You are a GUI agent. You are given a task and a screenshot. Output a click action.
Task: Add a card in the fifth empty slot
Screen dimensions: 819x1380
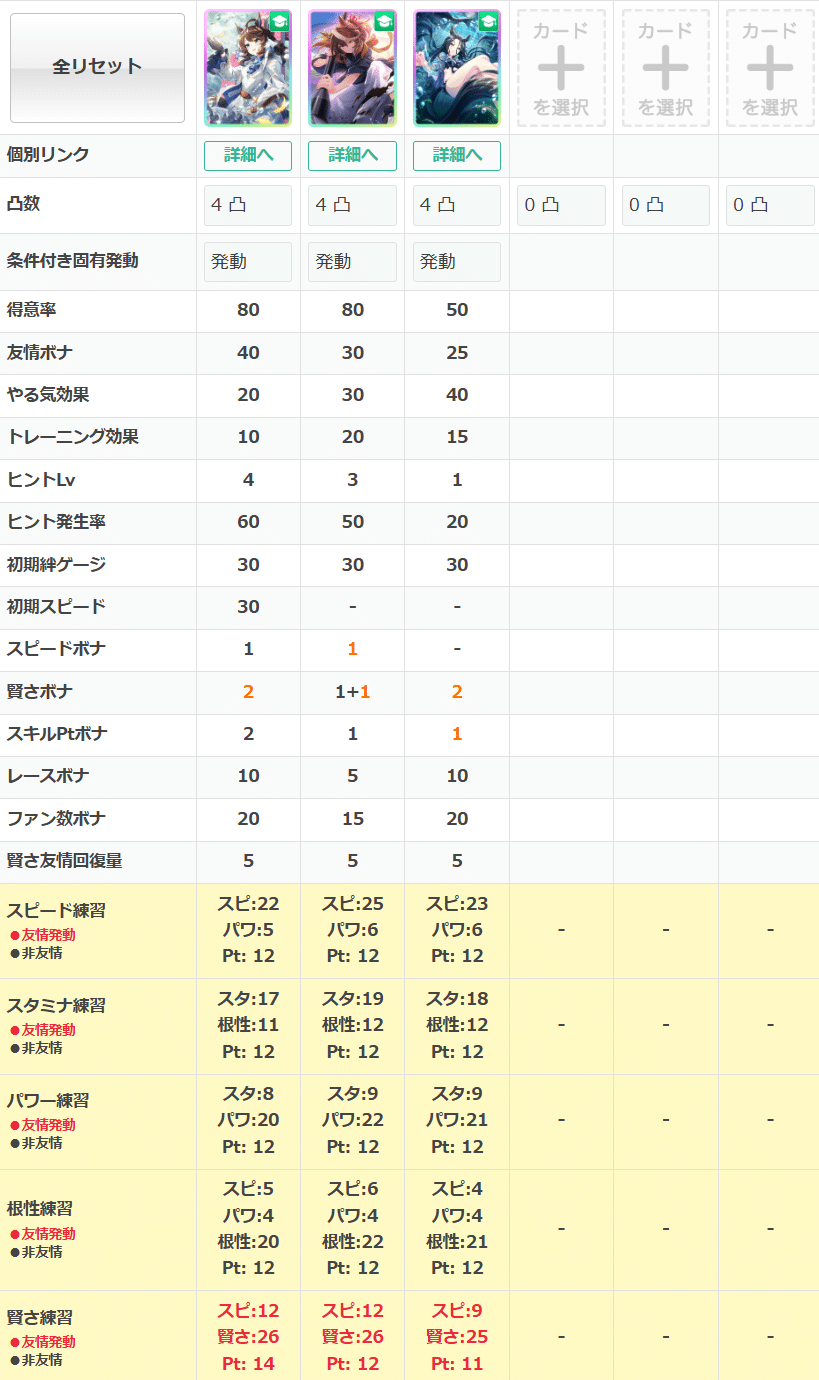click(665, 68)
